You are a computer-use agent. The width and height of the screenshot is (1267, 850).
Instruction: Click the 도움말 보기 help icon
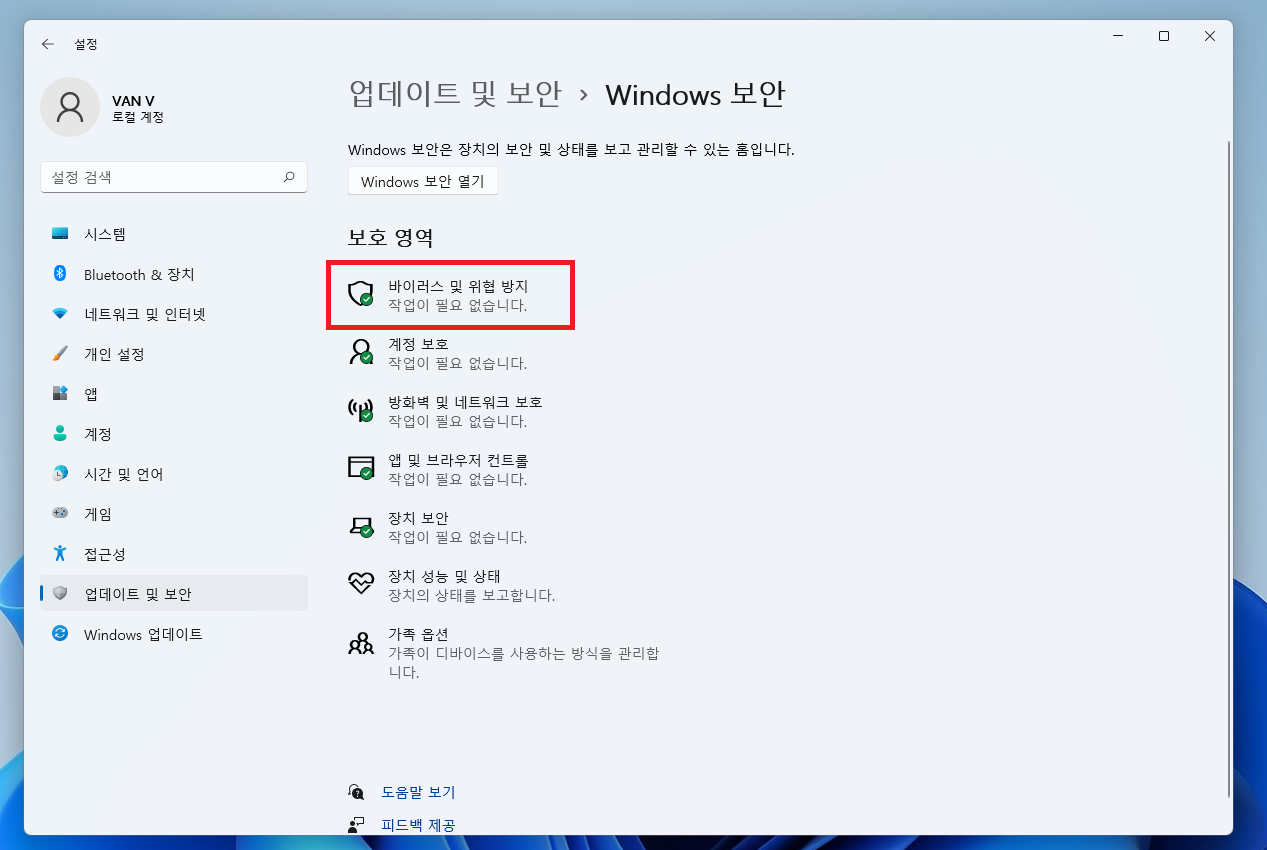click(356, 792)
